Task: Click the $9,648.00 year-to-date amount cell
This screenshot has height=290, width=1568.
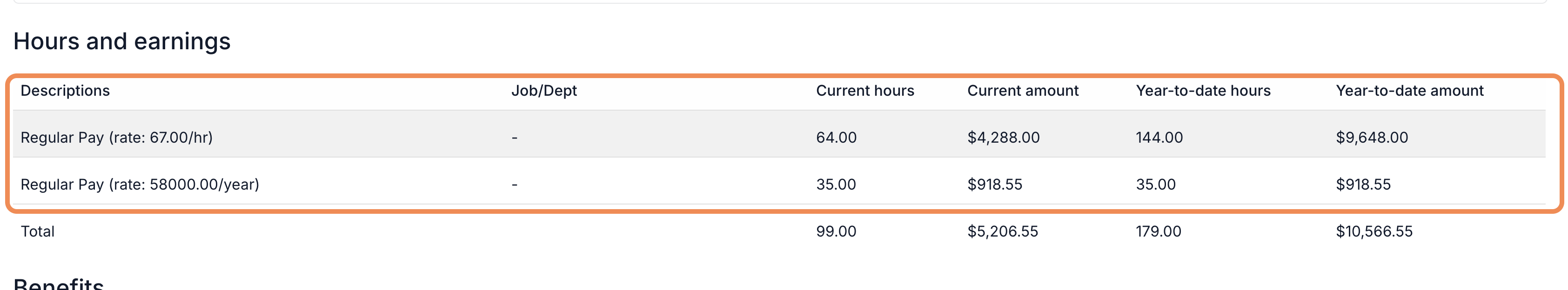Action: (x=1372, y=138)
